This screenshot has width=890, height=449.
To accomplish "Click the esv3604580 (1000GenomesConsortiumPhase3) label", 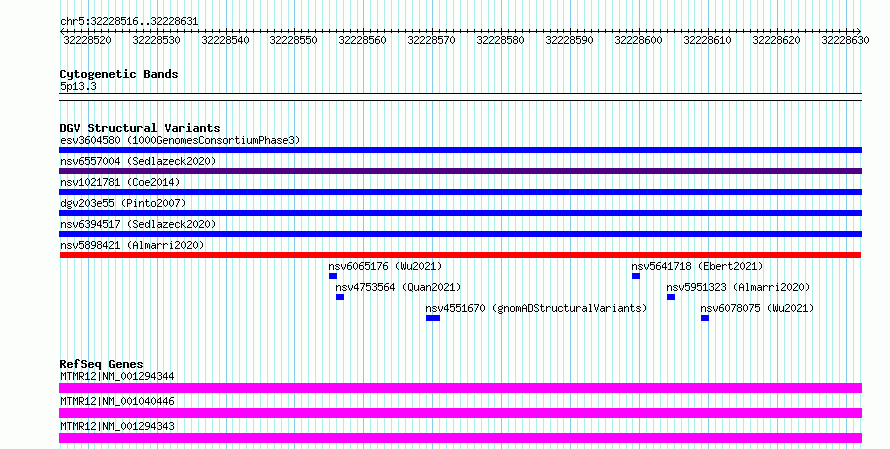I will click(180, 140).
